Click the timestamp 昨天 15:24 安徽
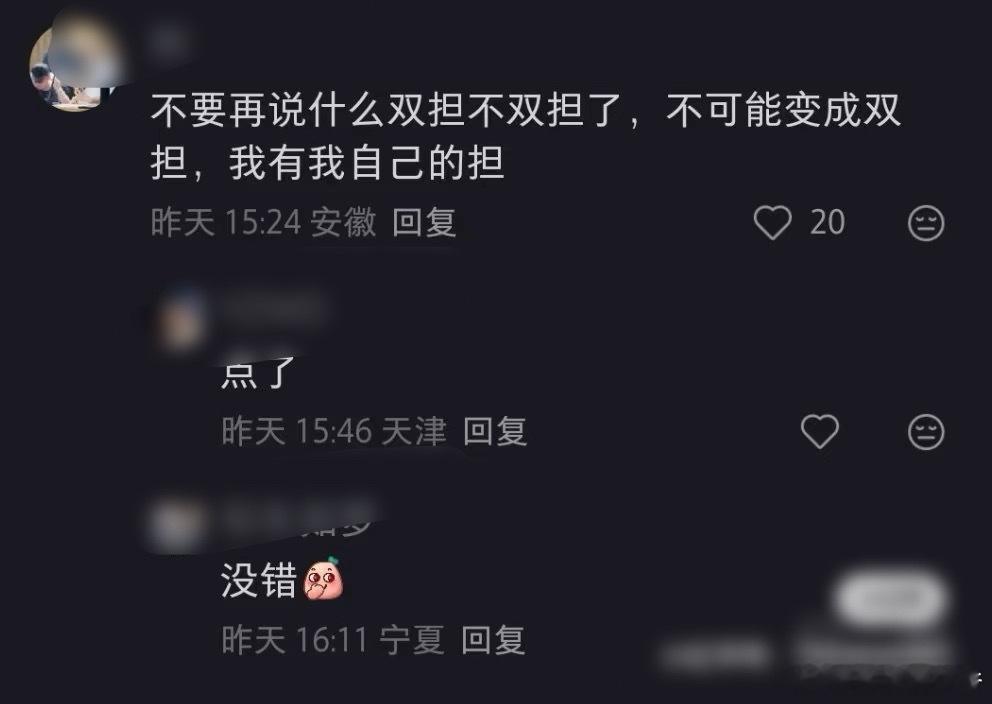 pos(263,223)
